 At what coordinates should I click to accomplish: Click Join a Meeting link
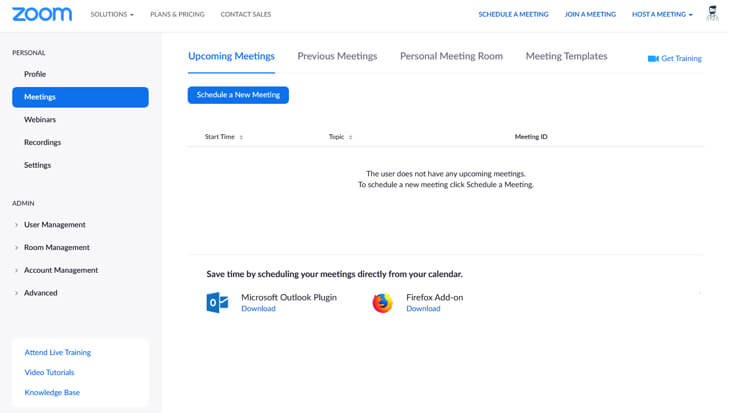(590, 14)
